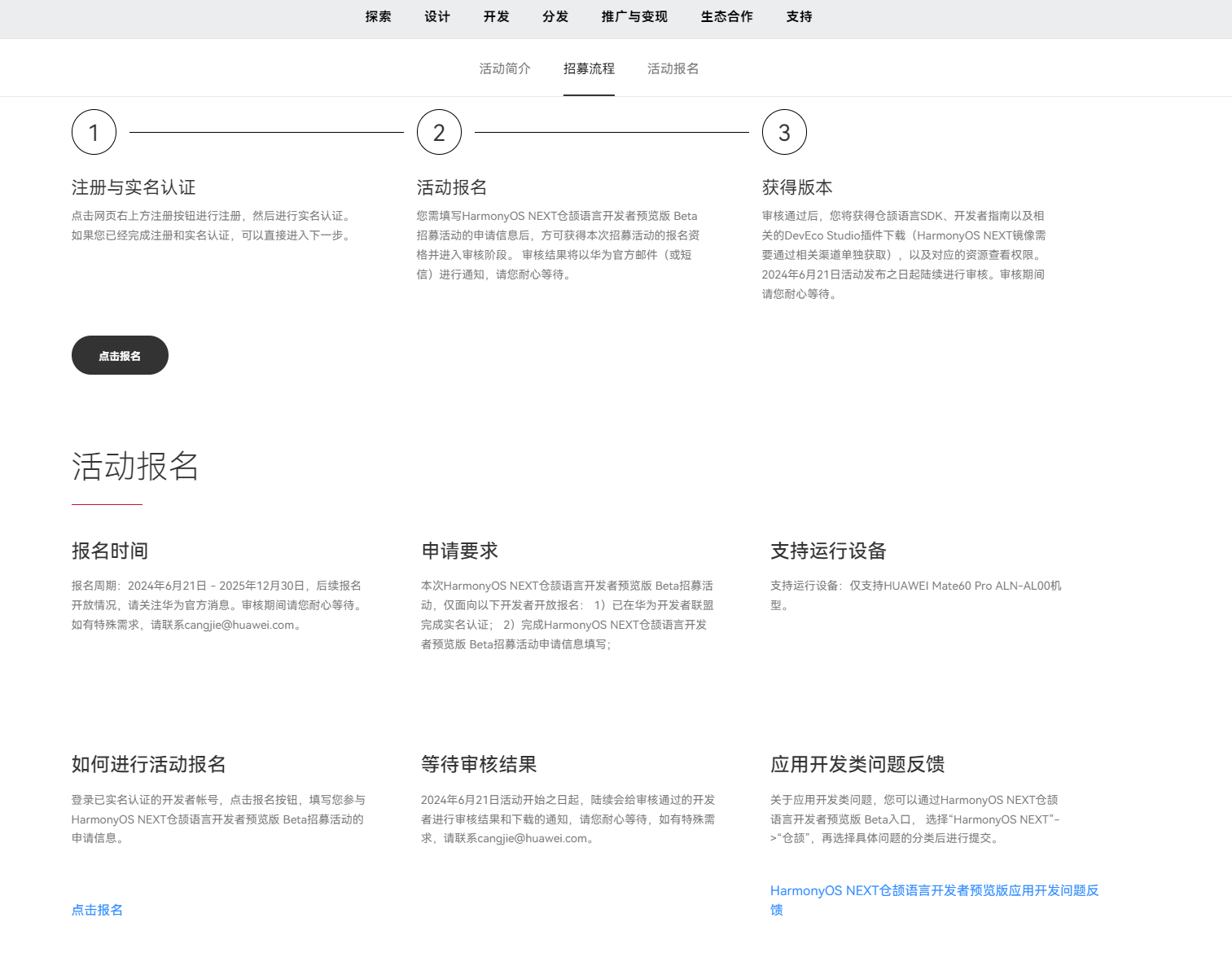Click the 注册与实名认证 step heading
Screen dimensions: 1232x953
click(134, 187)
